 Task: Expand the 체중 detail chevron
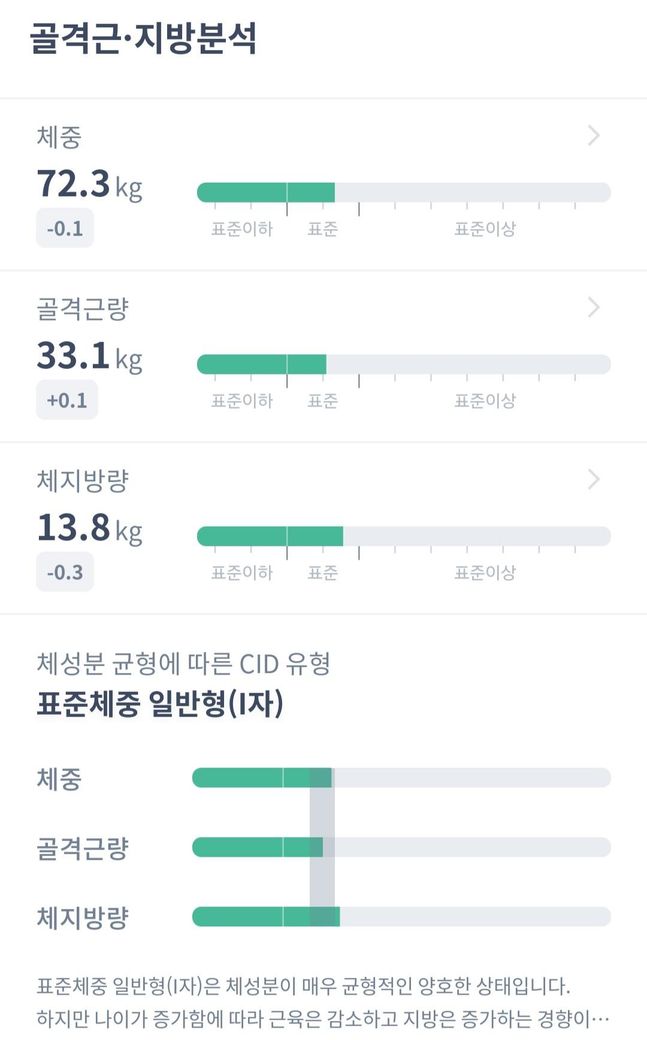[593, 136]
